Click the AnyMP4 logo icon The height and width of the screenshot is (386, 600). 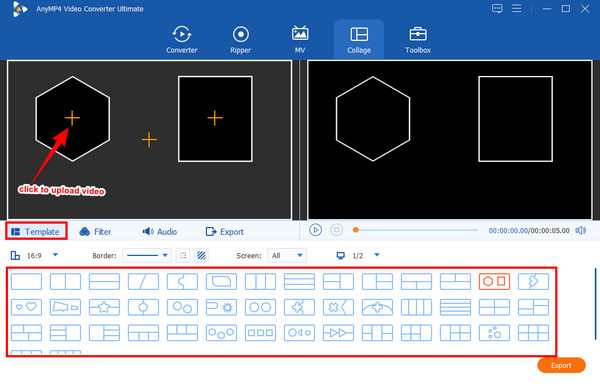pos(20,9)
